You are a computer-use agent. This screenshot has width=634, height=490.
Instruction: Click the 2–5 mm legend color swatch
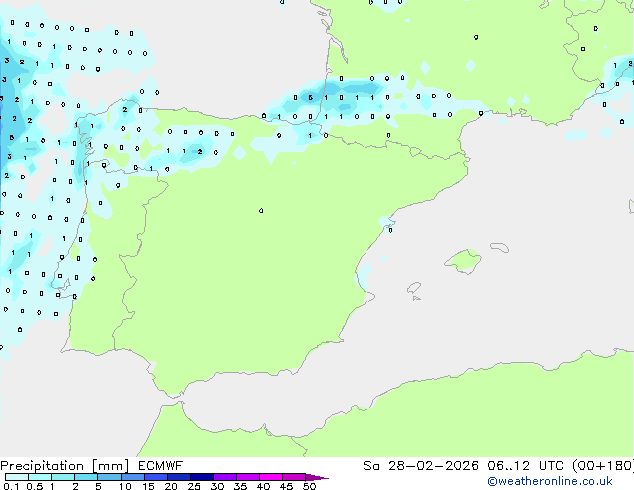pos(86,477)
